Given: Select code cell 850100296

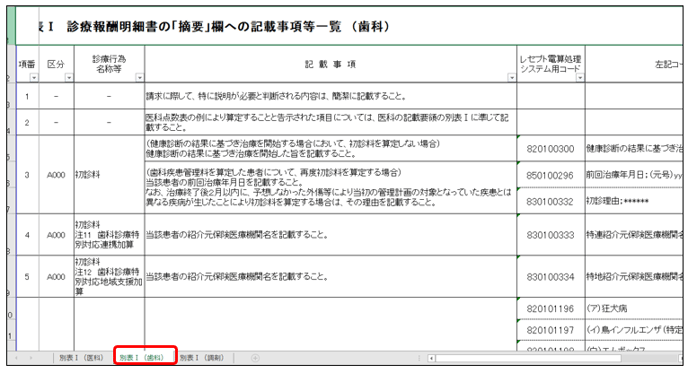Looking at the screenshot, I should (x=551, y=175).
